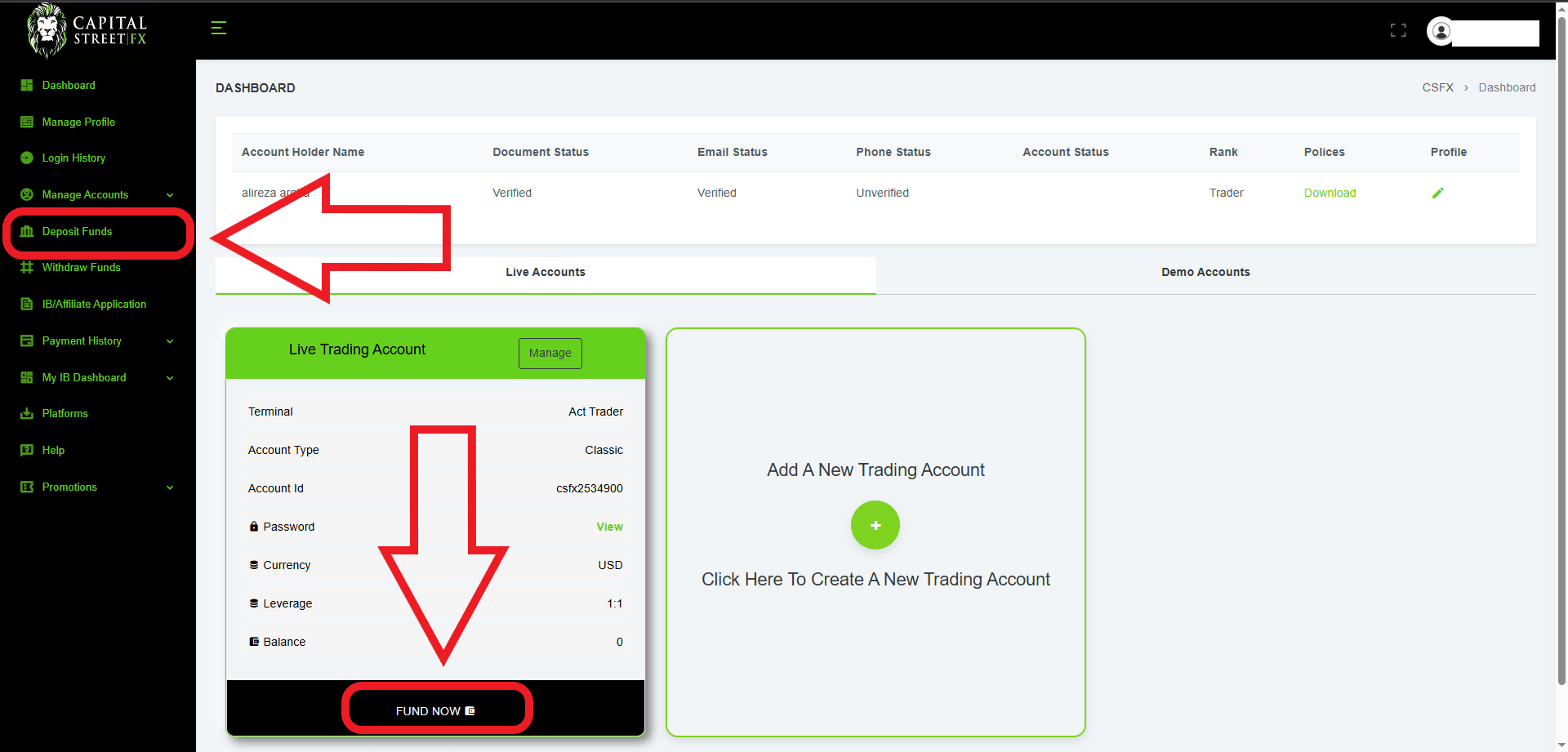The image size is (1568, 752).
Task: Click the page vertical scrollbar
Action: (x=1561, y=351)
